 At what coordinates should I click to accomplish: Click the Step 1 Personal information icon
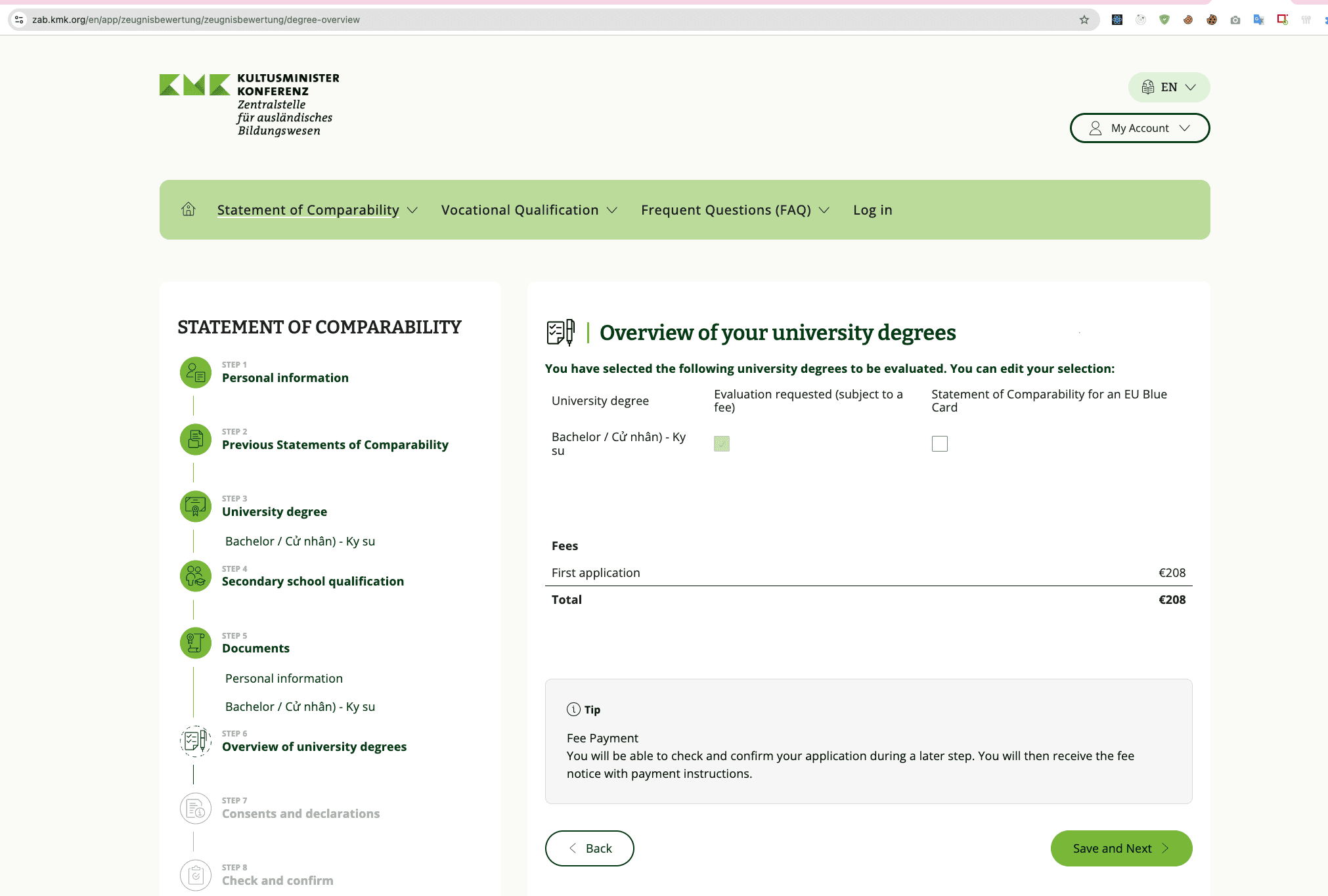click(196, 373)
